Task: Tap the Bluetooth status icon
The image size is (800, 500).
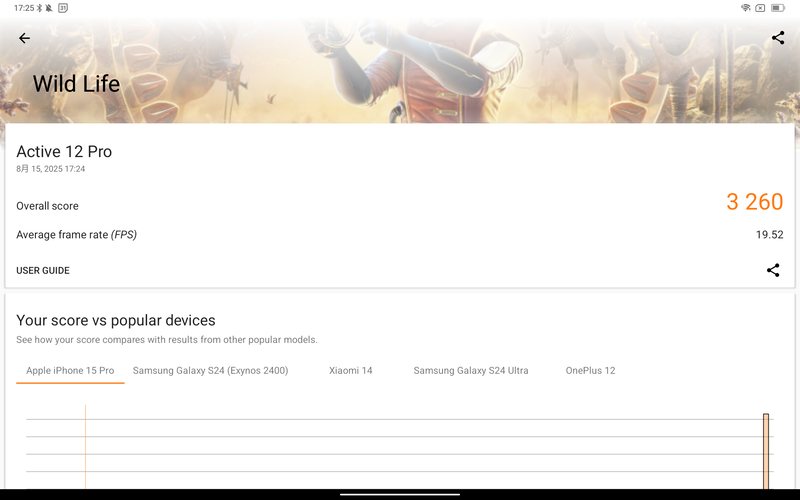Action: pos(39,8)
